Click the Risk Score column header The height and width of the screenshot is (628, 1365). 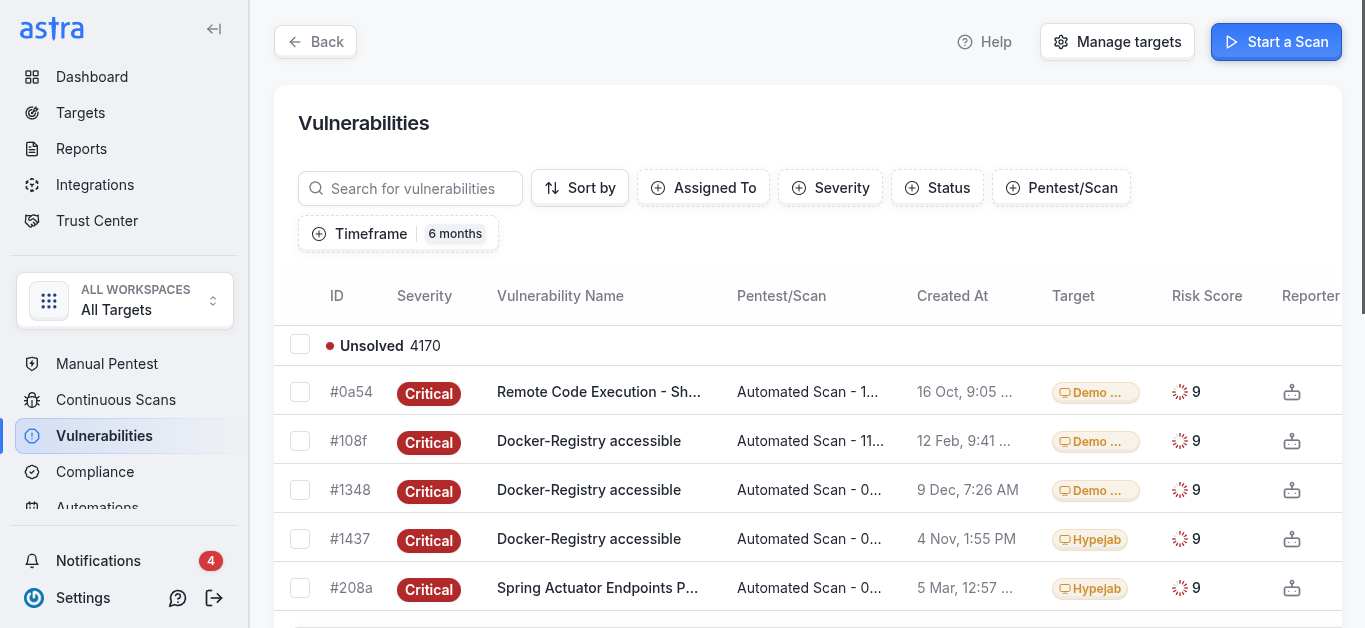click(x=1207, y=296)
